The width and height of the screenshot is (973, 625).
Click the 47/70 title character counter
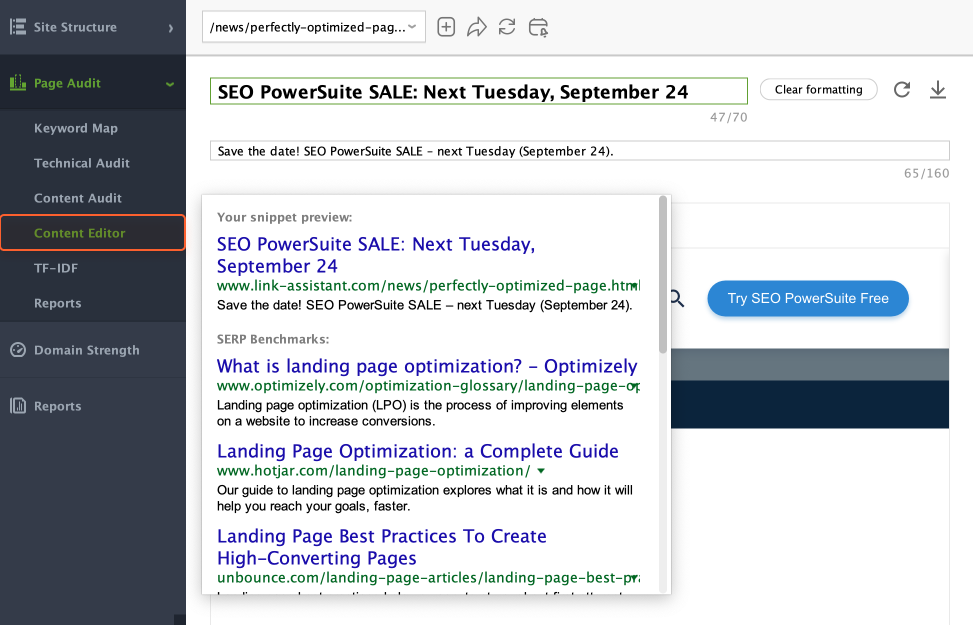coord(729,117)
